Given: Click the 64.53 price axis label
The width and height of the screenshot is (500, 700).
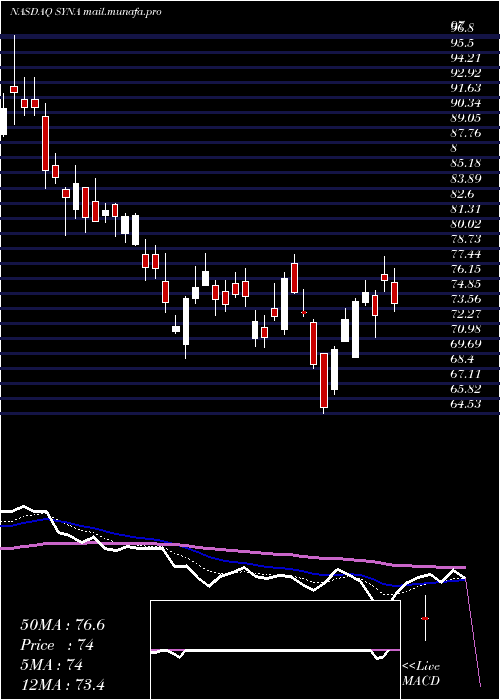Looking at the screenshot, I should click(x=467, y=406).
